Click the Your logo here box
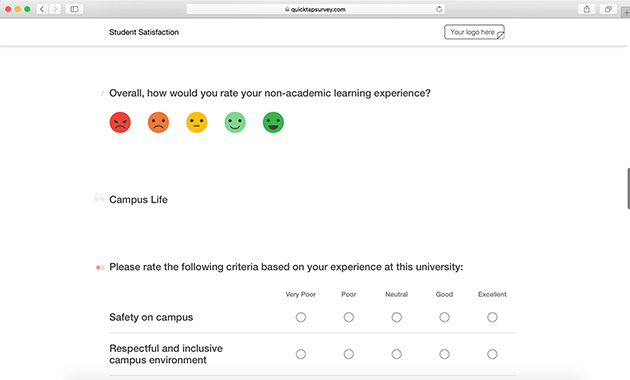The width and height of the screenshot is (630, 380). click(x=474, y=32)
